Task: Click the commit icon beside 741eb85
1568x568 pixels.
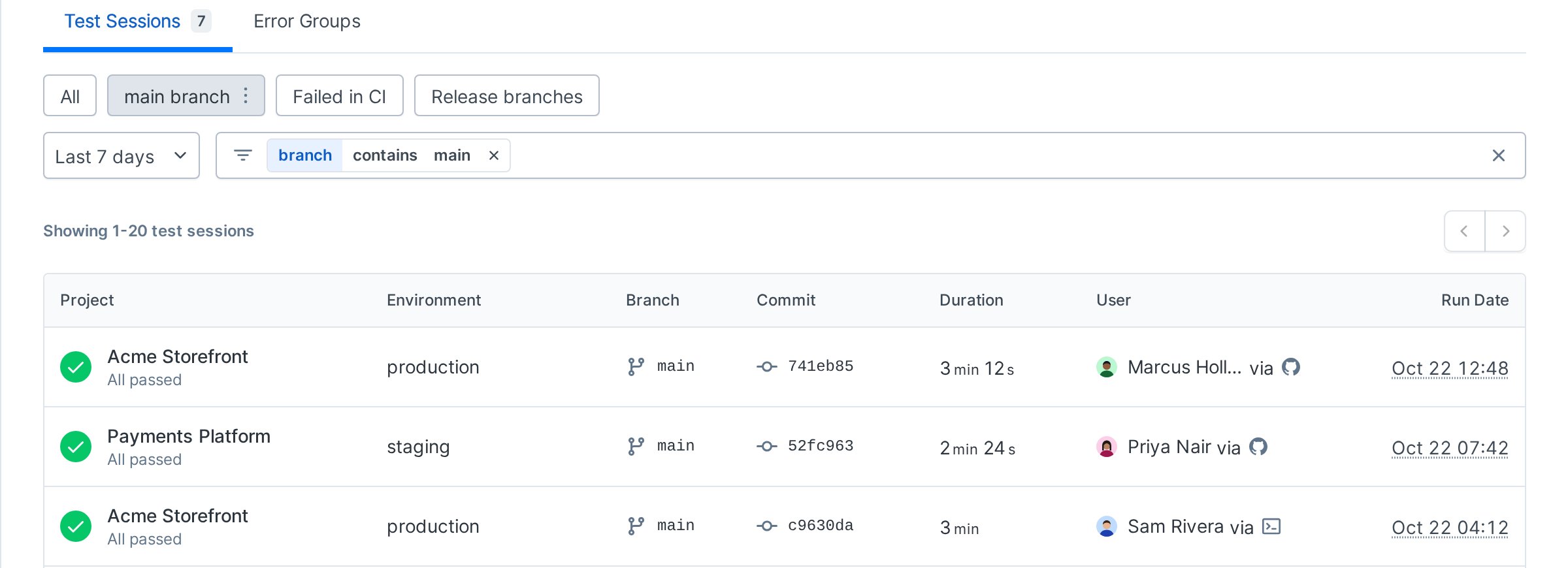Action: pyautogui.click(x=767, y=367)
